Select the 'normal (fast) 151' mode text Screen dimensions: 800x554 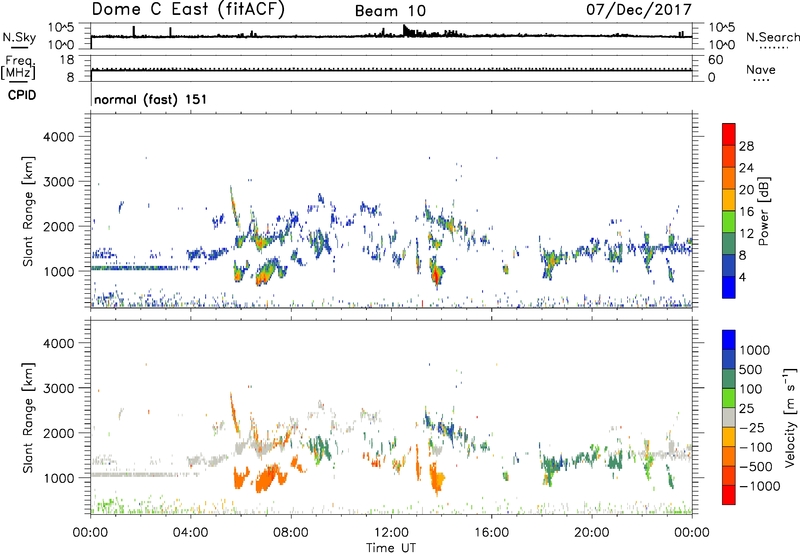(x=151, y=99)
